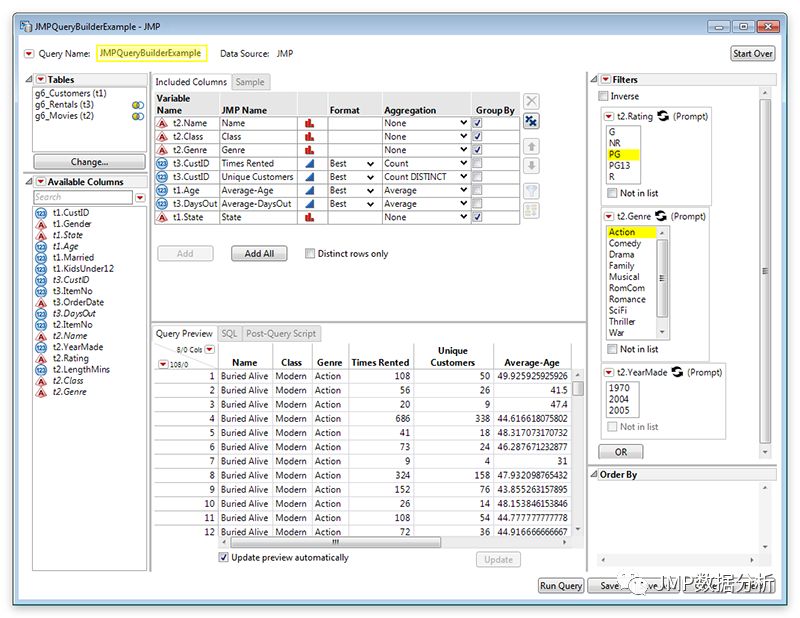Click the Available Columns search field
This screenshot has height=618, width=800.
pyautogui.click(x=83, y=197)
